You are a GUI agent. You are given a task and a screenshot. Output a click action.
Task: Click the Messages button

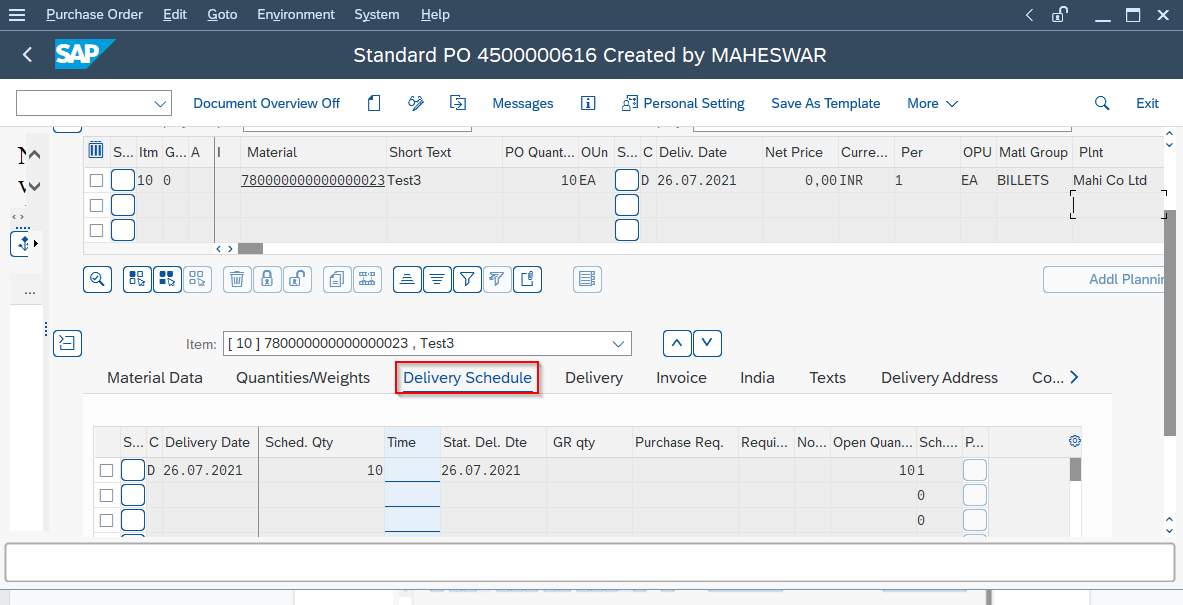point(523,103)
